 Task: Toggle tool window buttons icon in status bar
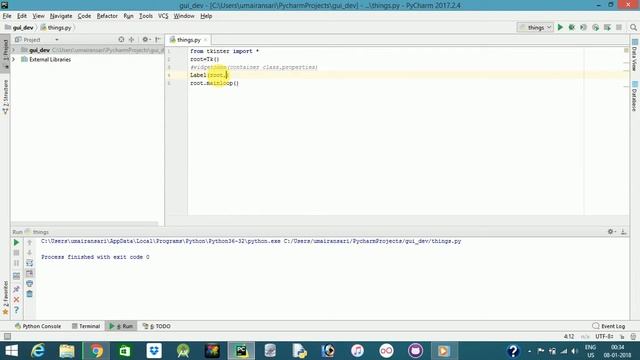click(7, 336)
